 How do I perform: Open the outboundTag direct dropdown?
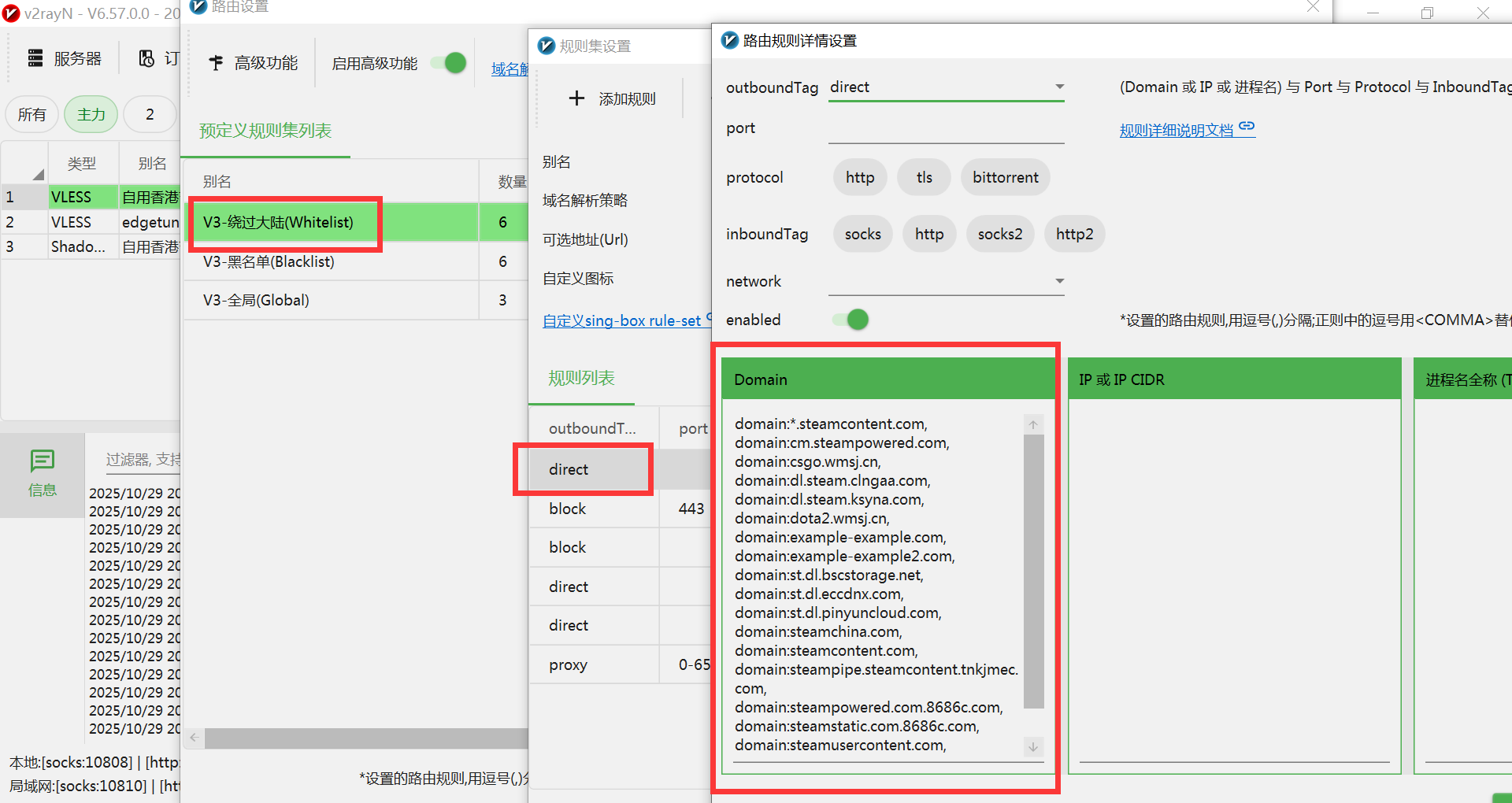pos(947,87)
